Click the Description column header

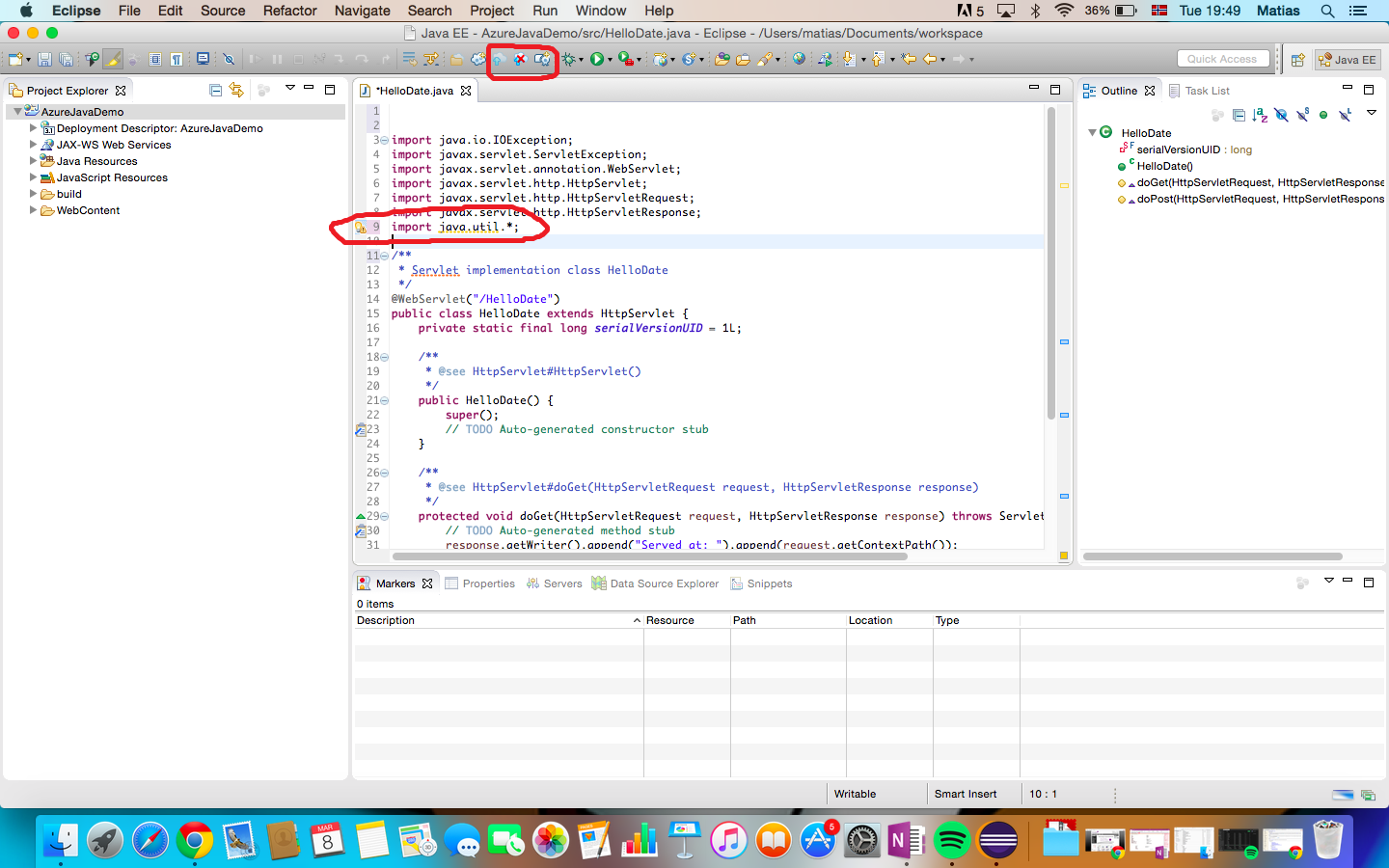point(499,620)
